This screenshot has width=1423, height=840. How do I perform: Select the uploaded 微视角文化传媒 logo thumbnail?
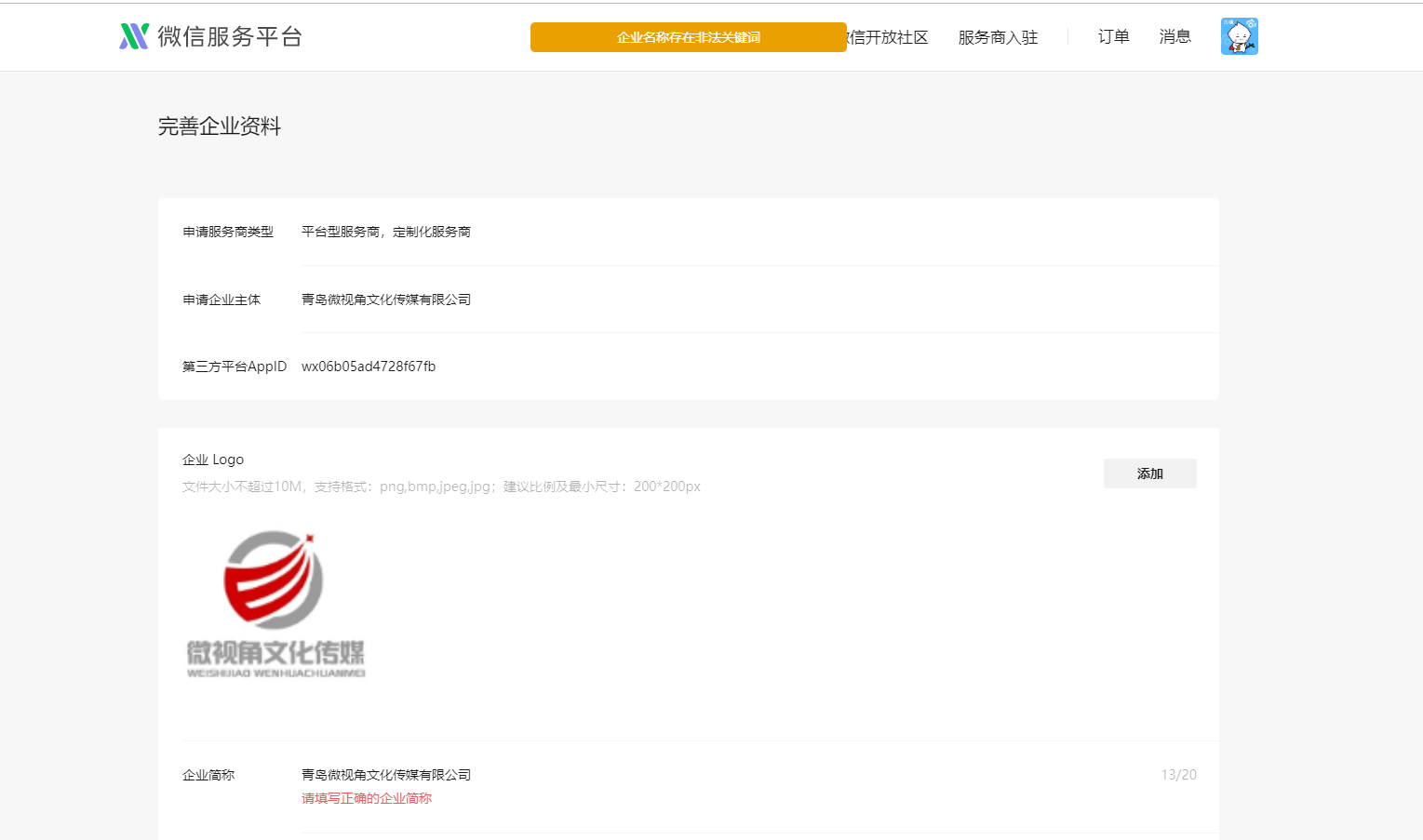(x=275, y=604)
